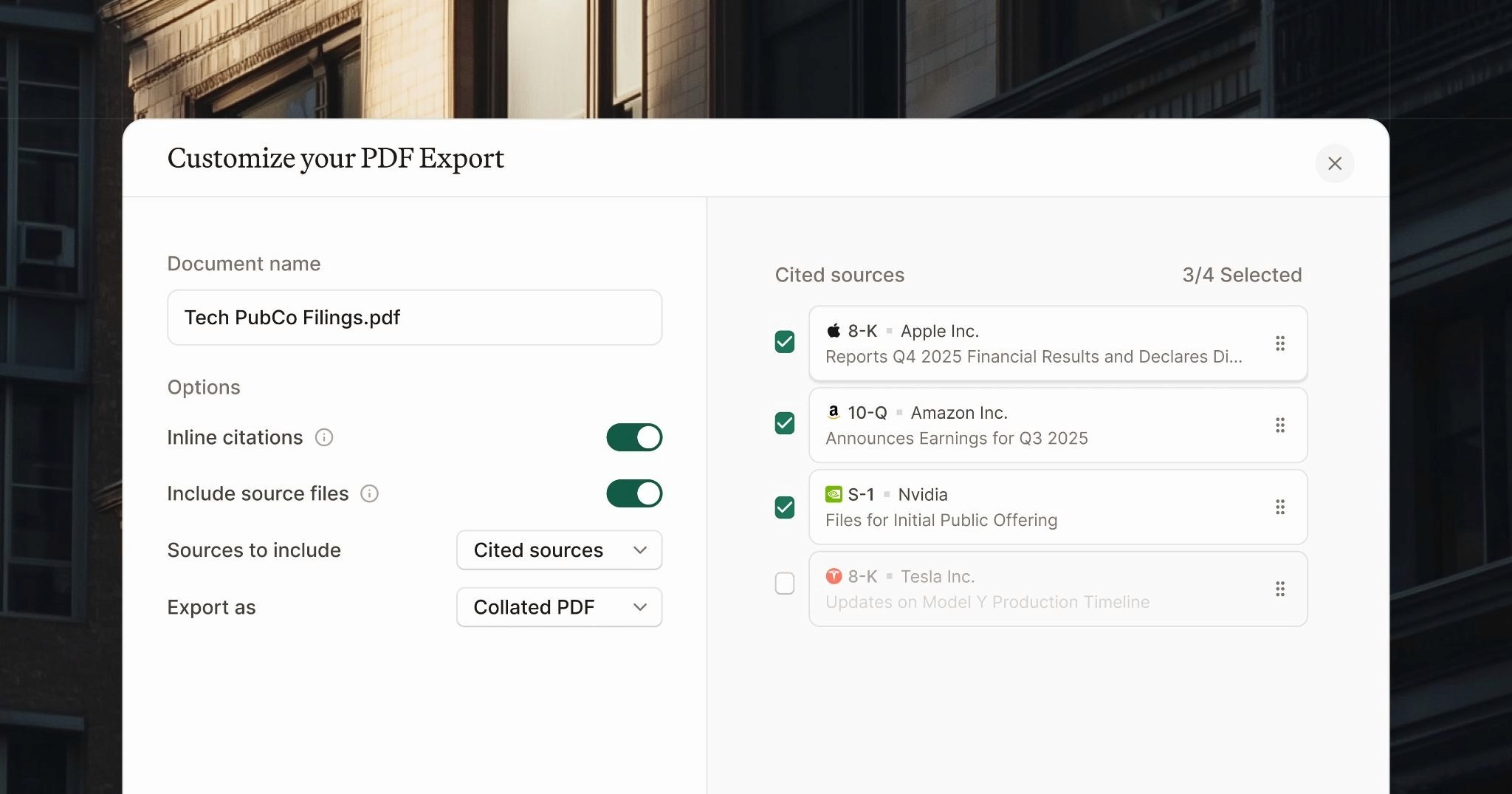Disable the Inline citations toggle
This screenshot has width=1512, height=794.
point(634,437)
